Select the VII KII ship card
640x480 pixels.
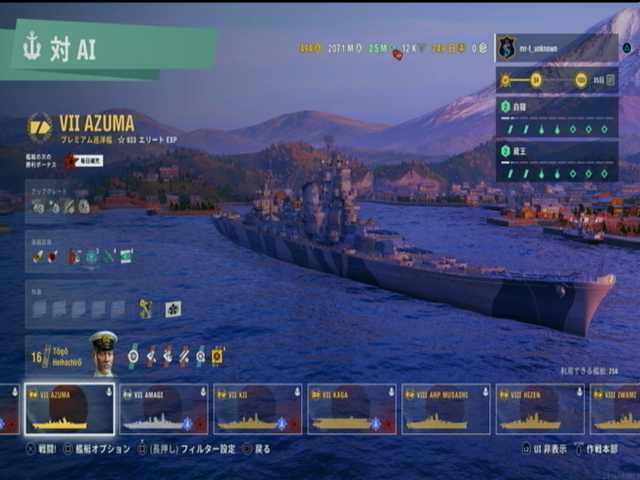258,409
